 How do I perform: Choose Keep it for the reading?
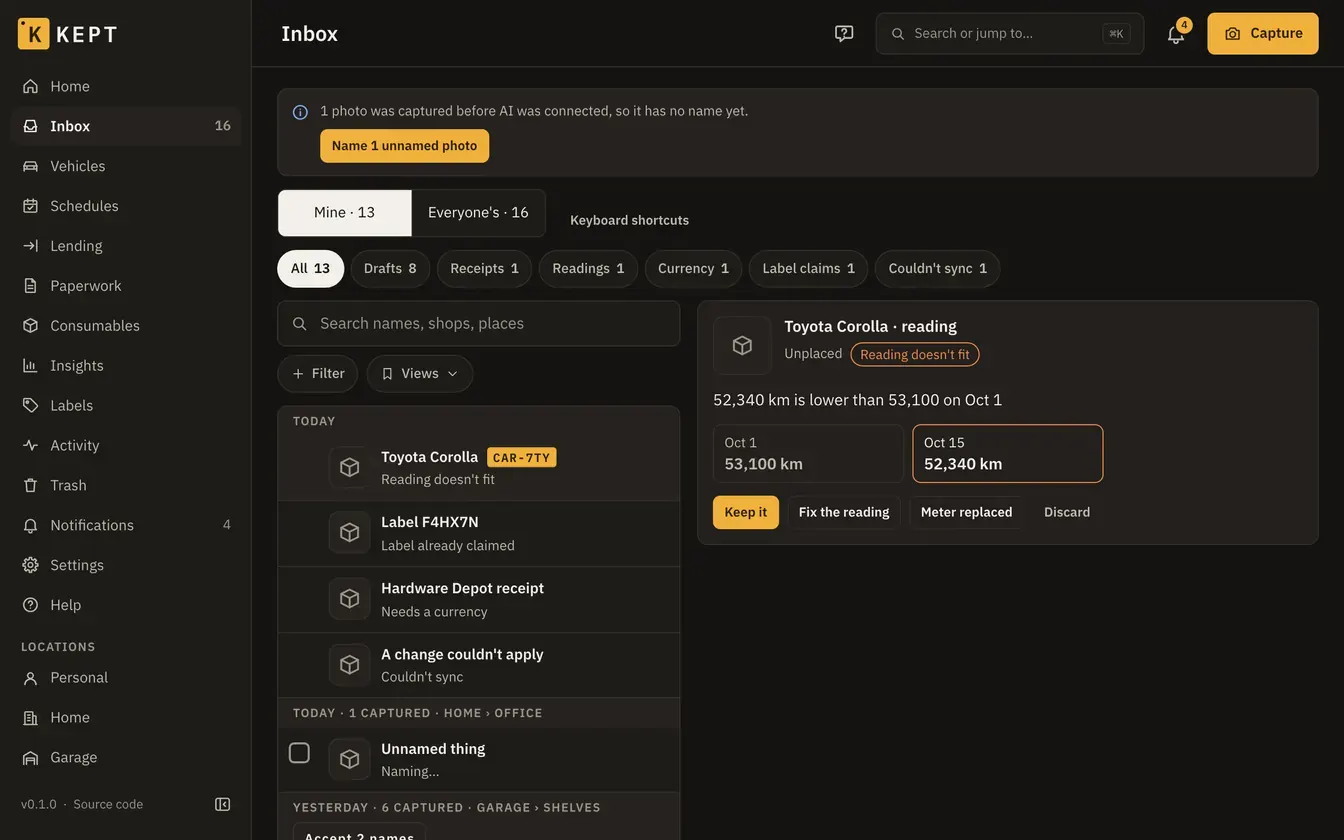click(x=746, y=513)
